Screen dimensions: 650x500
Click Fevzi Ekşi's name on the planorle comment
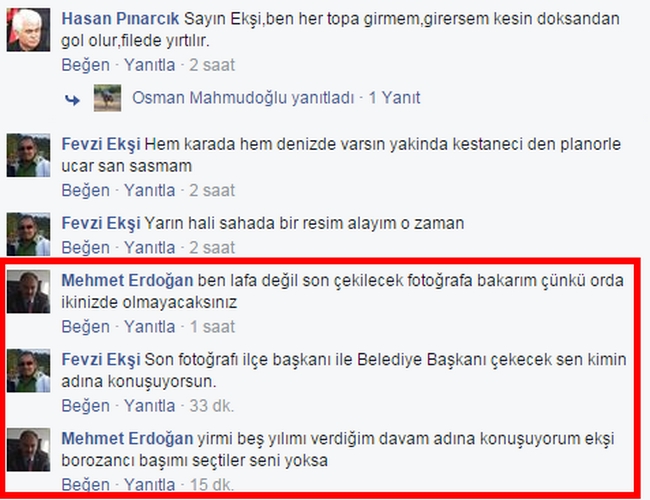click(101, 144)
